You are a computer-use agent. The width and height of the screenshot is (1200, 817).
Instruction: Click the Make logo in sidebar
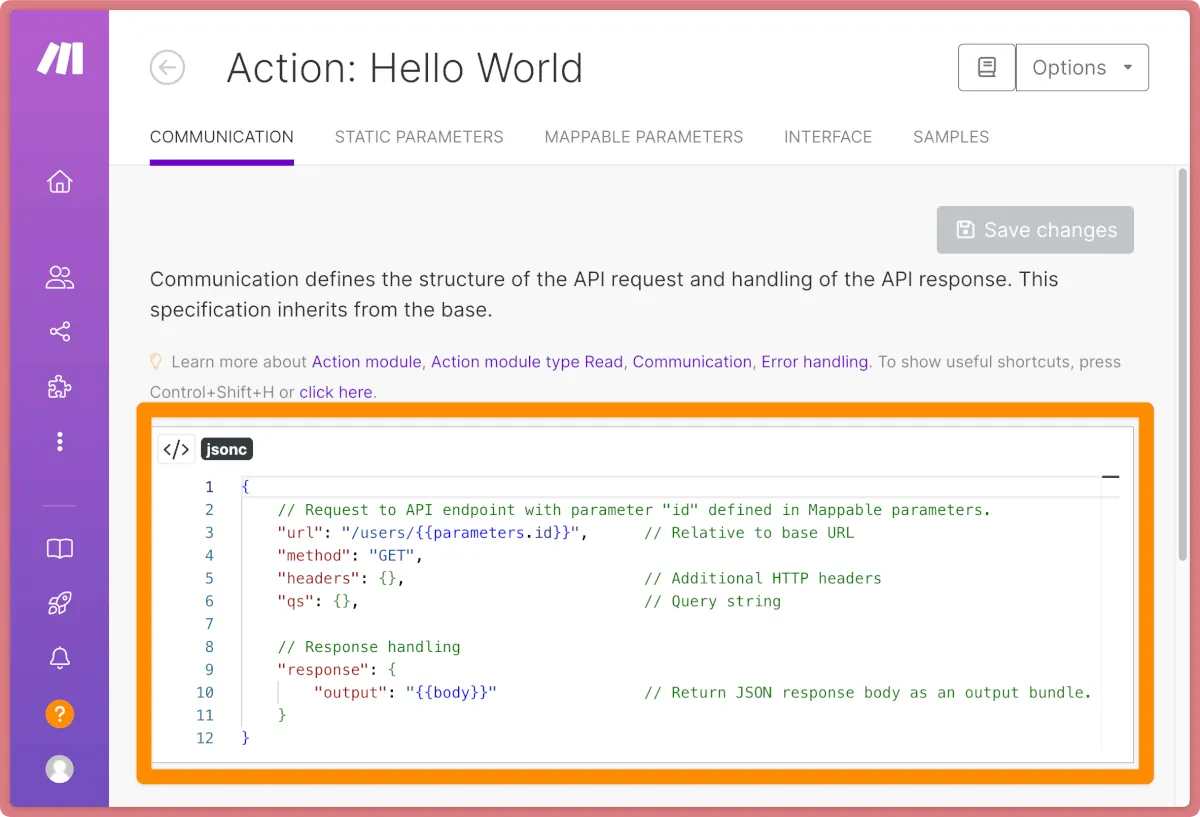(x=60, y=59)
